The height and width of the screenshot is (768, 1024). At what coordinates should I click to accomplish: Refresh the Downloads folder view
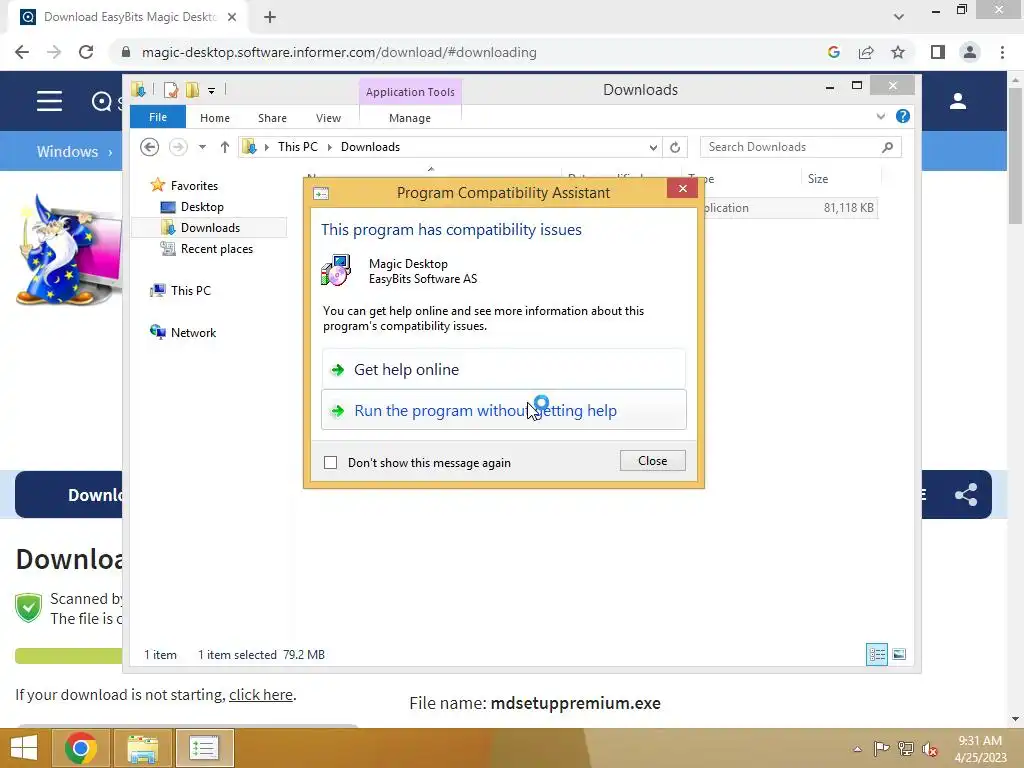675,147
